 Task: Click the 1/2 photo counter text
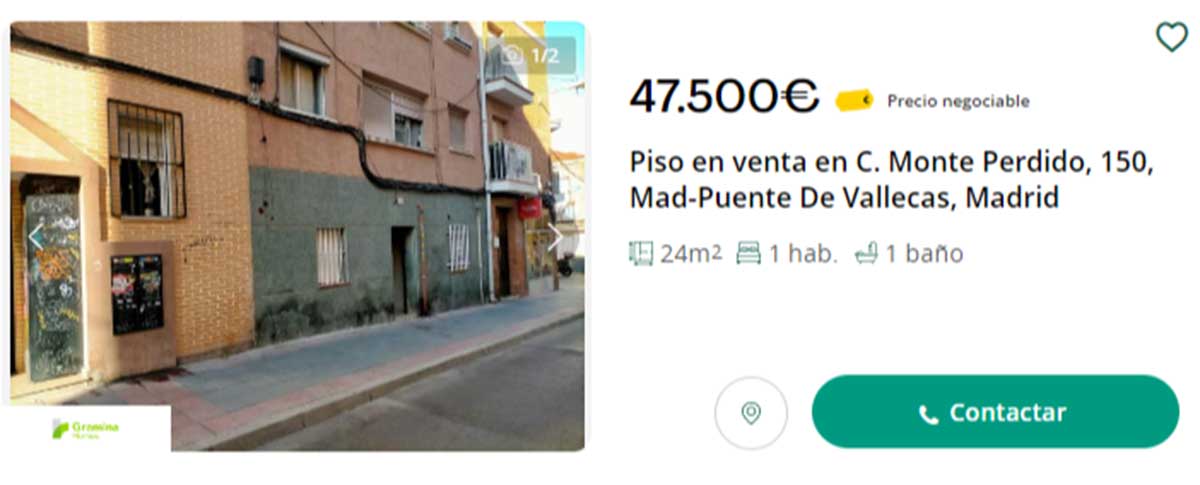[545, 55]
